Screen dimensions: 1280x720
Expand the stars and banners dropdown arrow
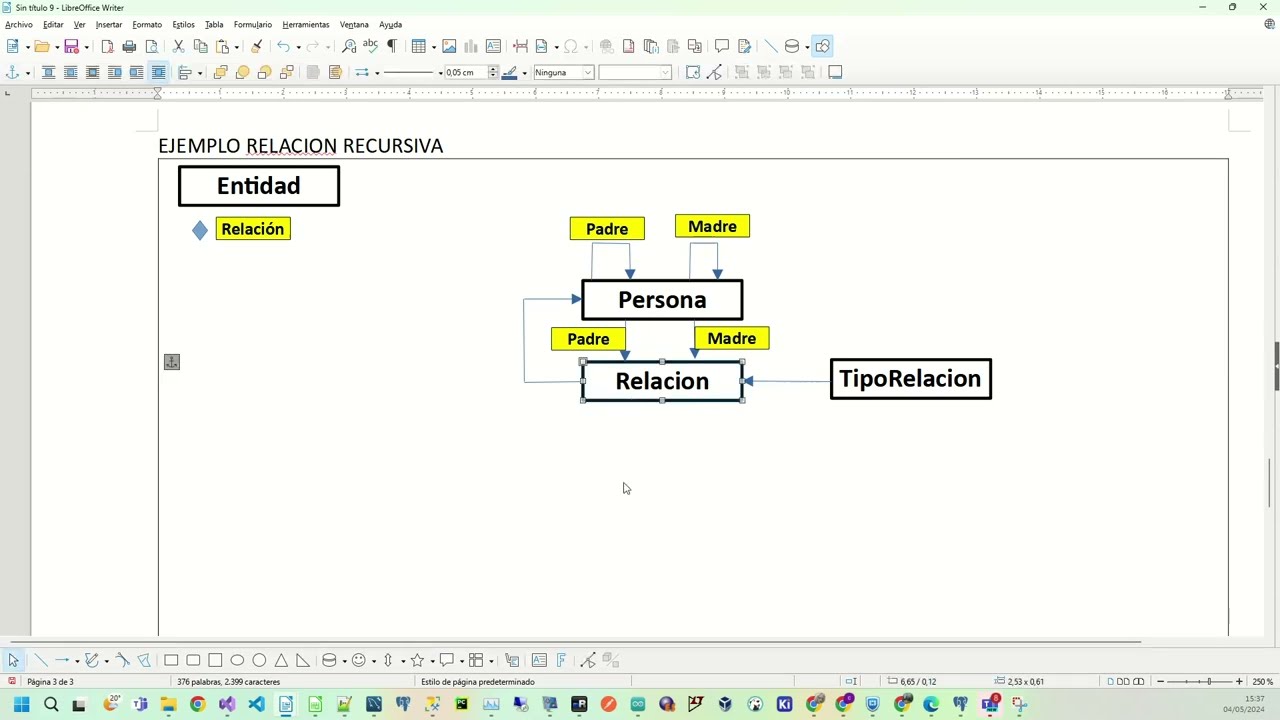point(432,660)
